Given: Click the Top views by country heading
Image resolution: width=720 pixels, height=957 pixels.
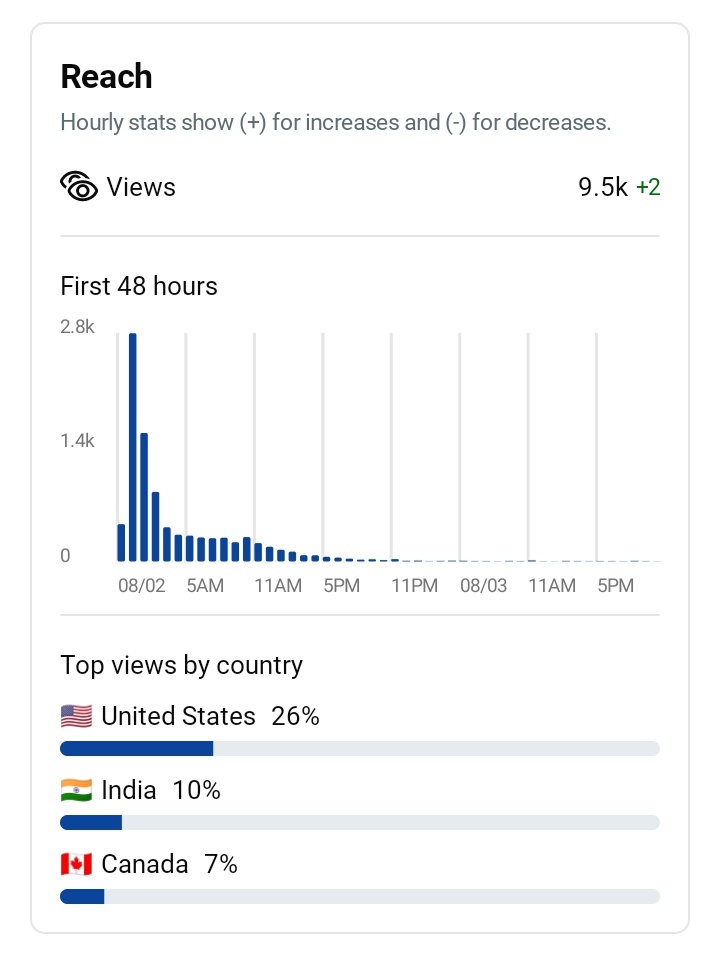Looking at the screenshot, I should pos(181,665).
